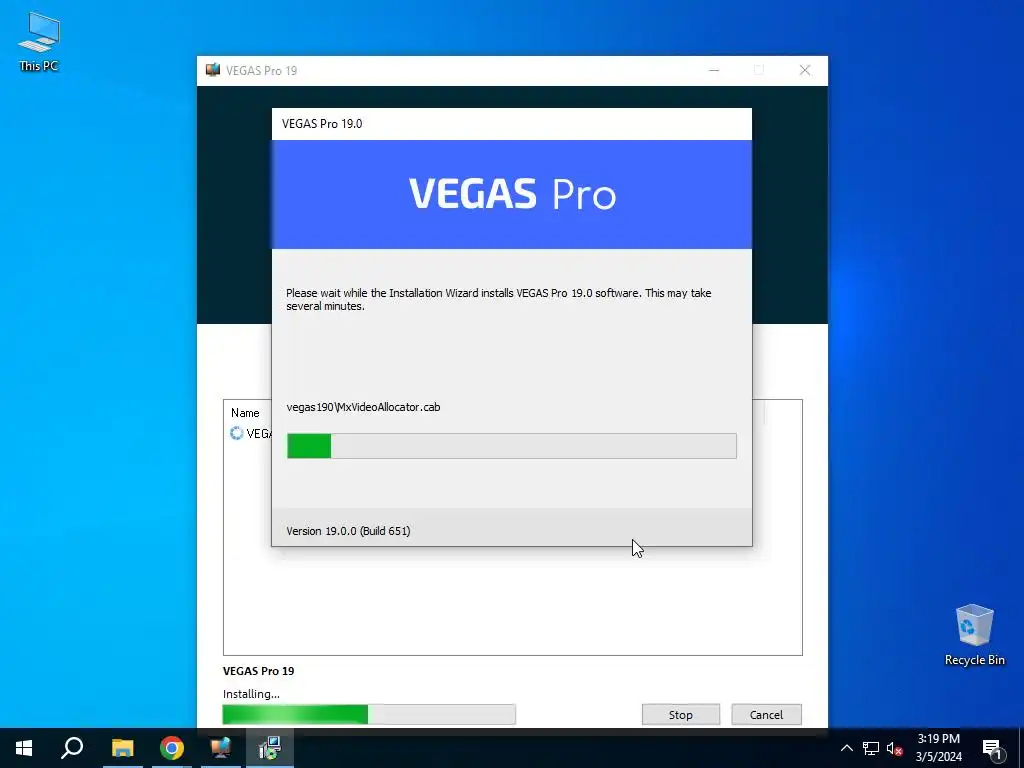Click the installer progress bar under Installing...
Image resolution: width=1024 pixels, height=768 pixels.
point(369,714)
